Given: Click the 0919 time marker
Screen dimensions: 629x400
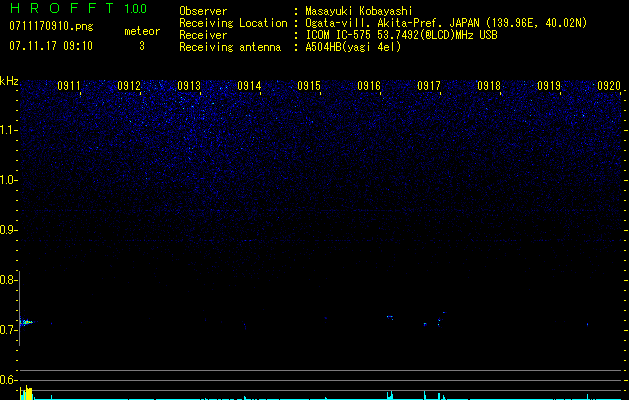Looking at the screenshot, I should [x=549, y=86].
